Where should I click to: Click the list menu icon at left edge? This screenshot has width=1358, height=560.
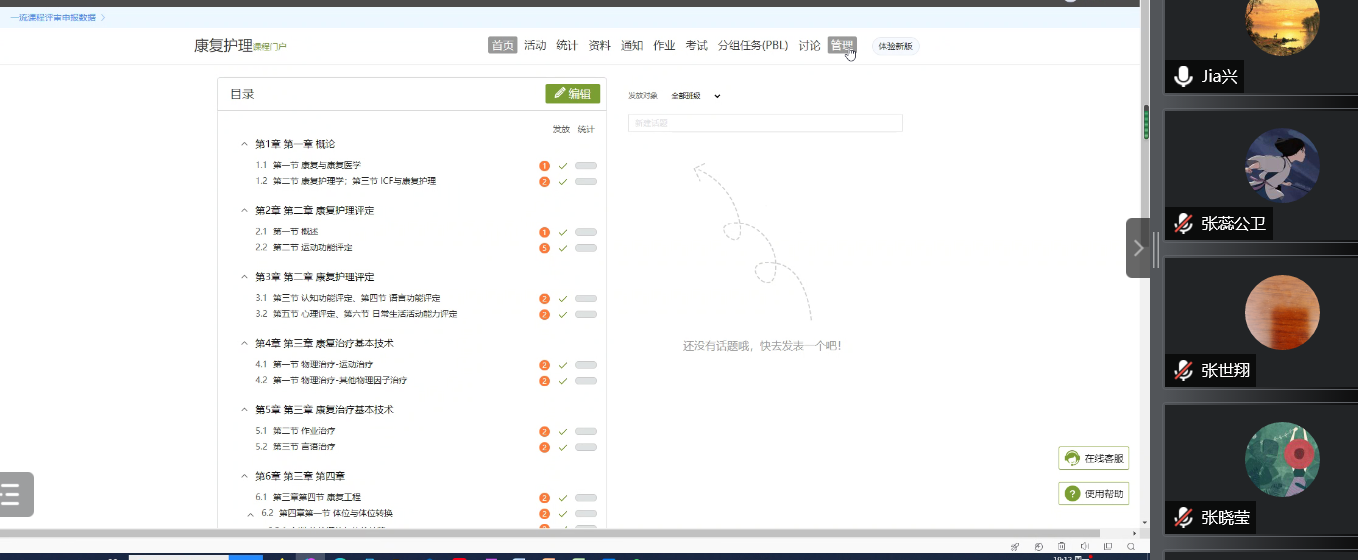(x=12, y=494)
